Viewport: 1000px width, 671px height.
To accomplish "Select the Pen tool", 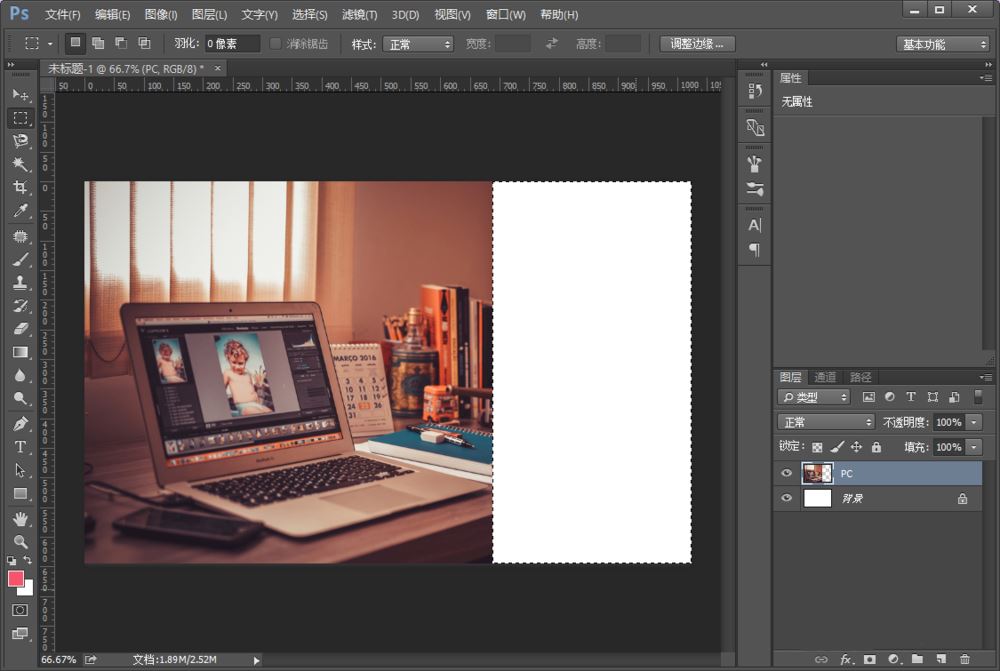I will tap(20, 424).
